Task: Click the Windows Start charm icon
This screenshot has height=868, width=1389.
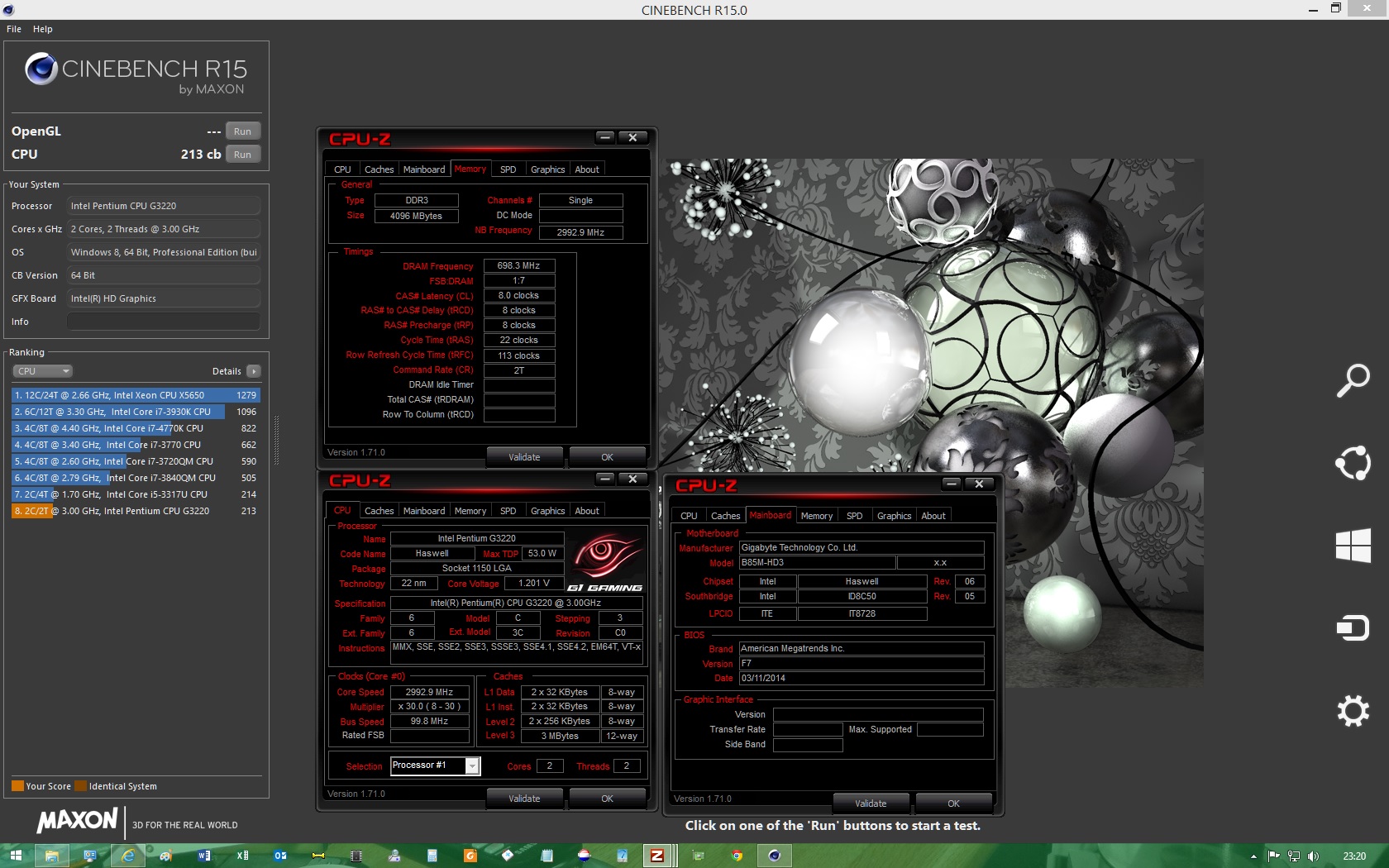Action: click(x=1353, y=546)
